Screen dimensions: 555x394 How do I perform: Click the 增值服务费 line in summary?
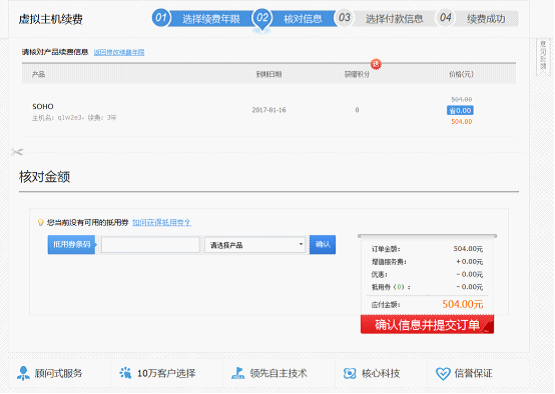click(x=427, y=262)
